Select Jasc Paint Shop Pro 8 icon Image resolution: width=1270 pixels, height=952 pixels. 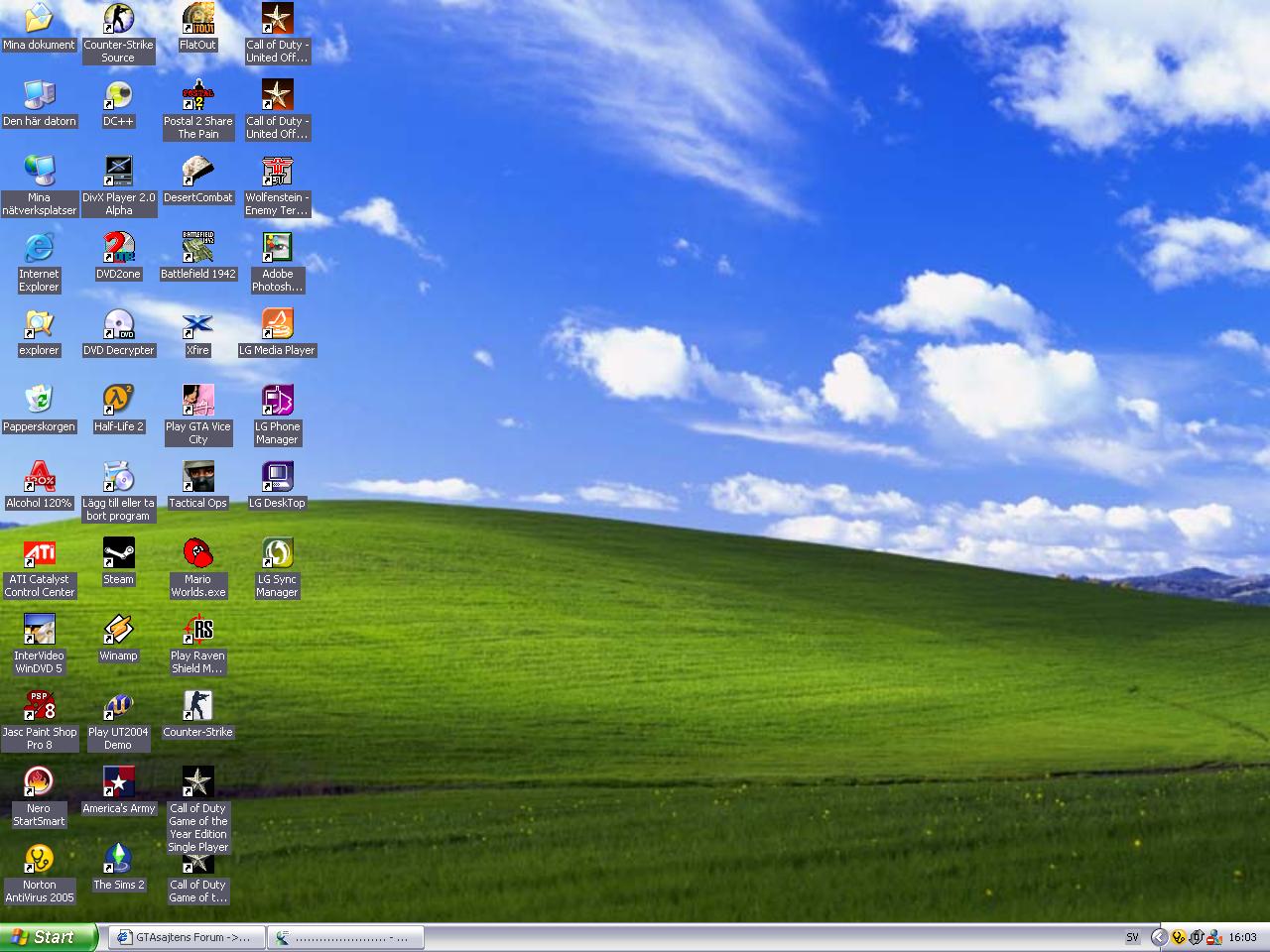[x=39, y=705]
